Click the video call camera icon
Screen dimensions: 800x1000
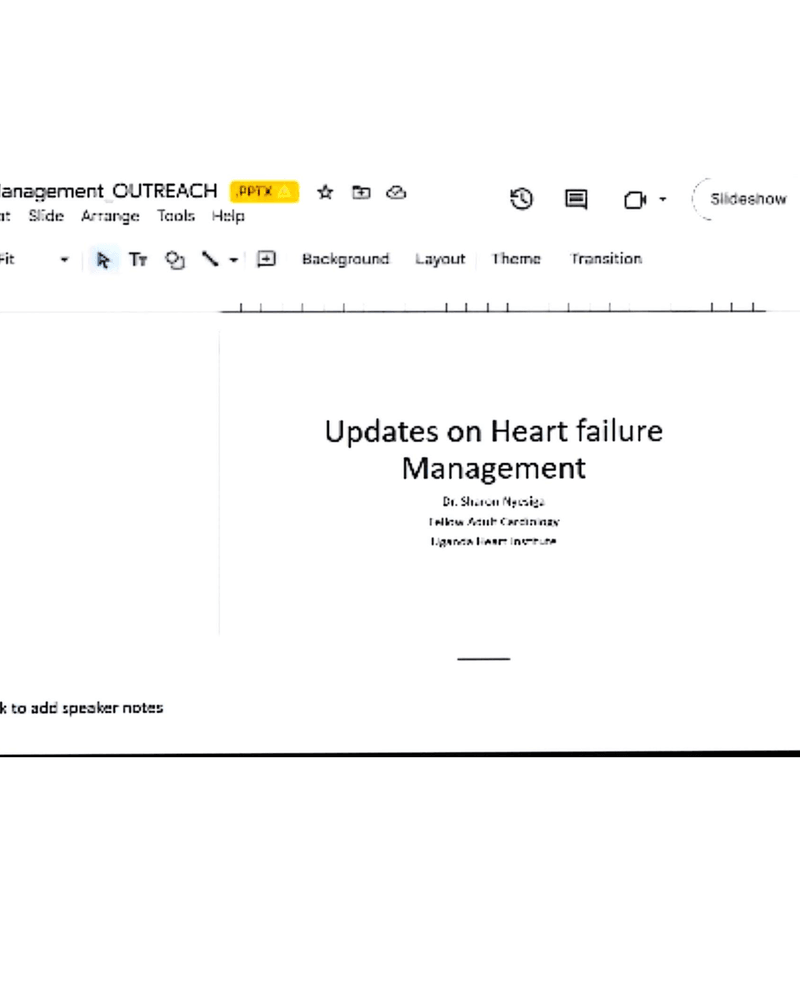[x=635, y=200]
